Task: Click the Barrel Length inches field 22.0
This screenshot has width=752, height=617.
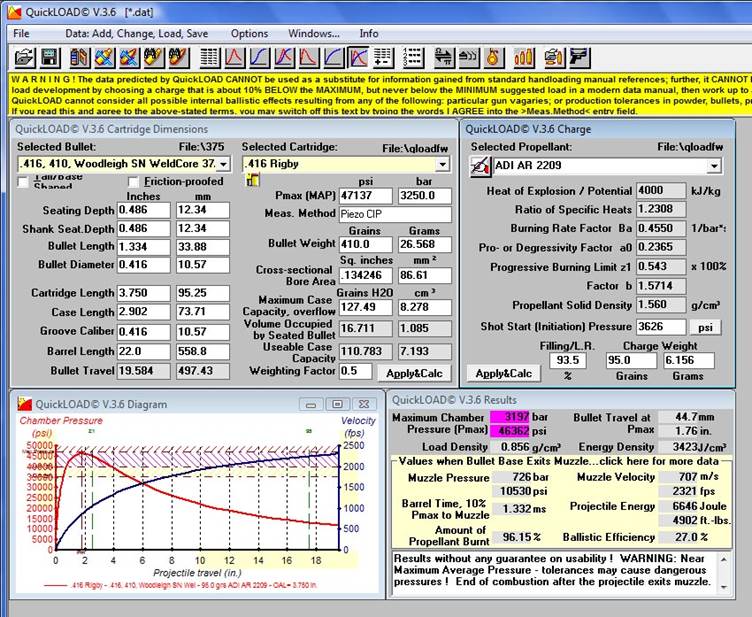Action: click(143, 351)
